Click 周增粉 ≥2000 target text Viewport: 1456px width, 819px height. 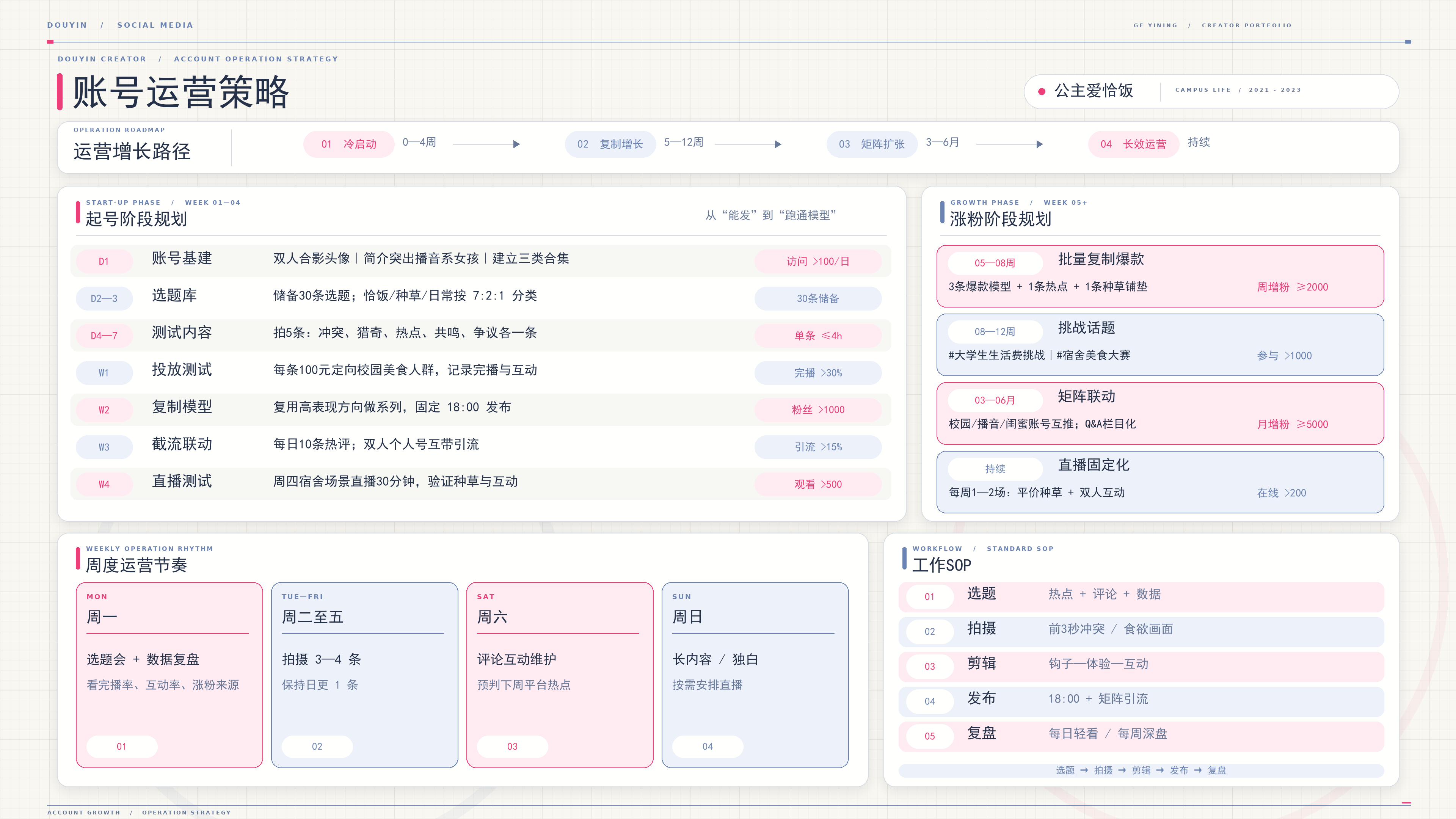pyautogui.click(x=1292, y=287)
